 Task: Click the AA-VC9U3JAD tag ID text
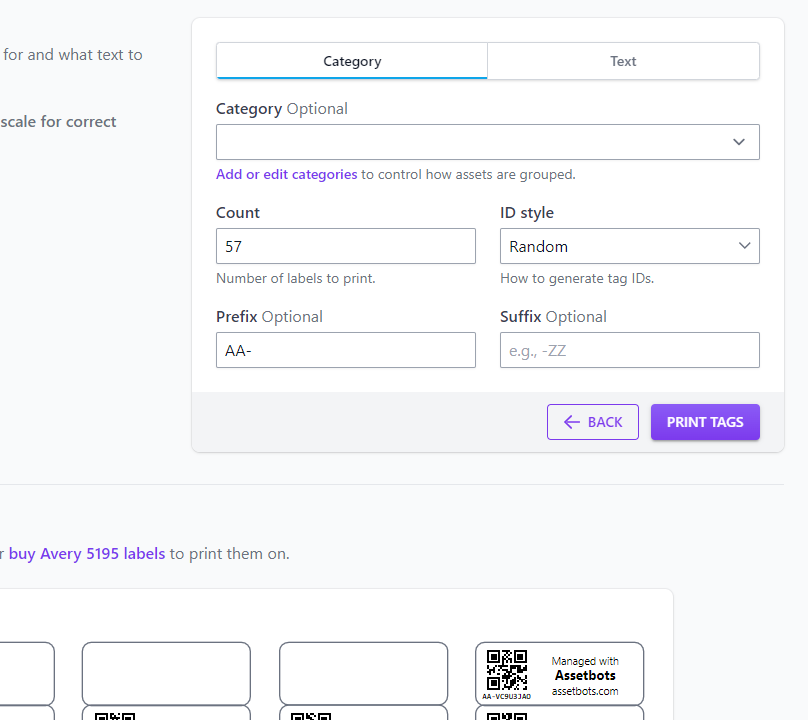pyautogui.click(x=507, y=697)
